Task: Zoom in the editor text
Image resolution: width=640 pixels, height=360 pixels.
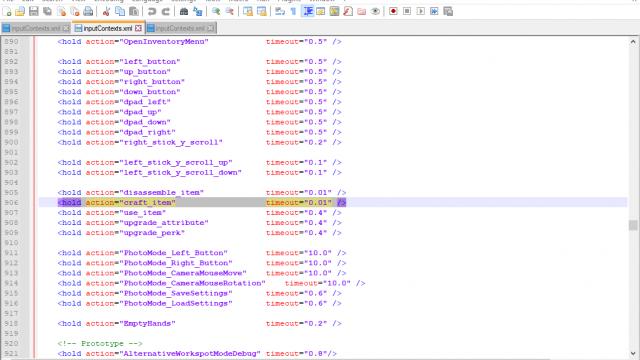Action: point(216,11)
